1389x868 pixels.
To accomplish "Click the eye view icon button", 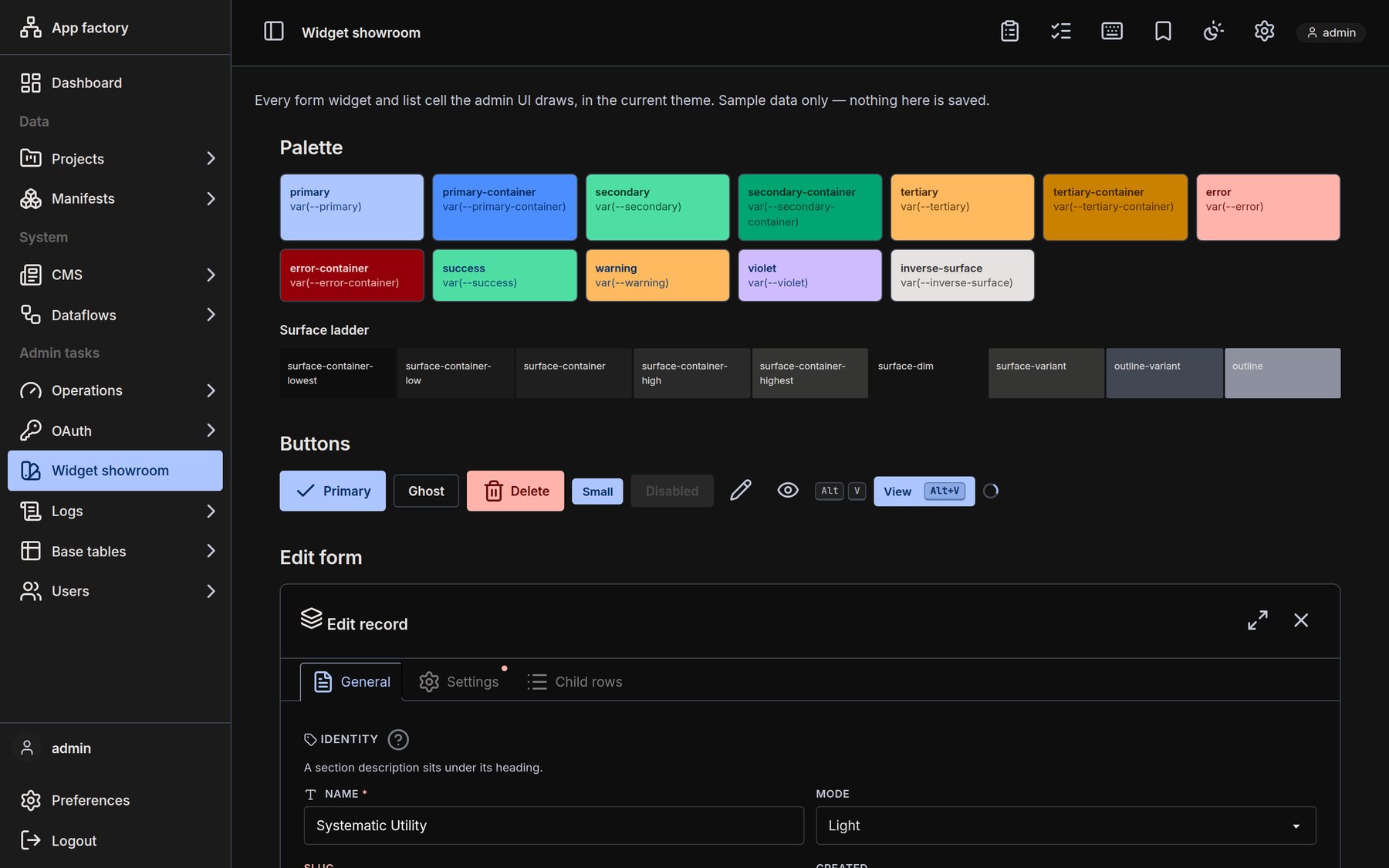I will (788, 491).
